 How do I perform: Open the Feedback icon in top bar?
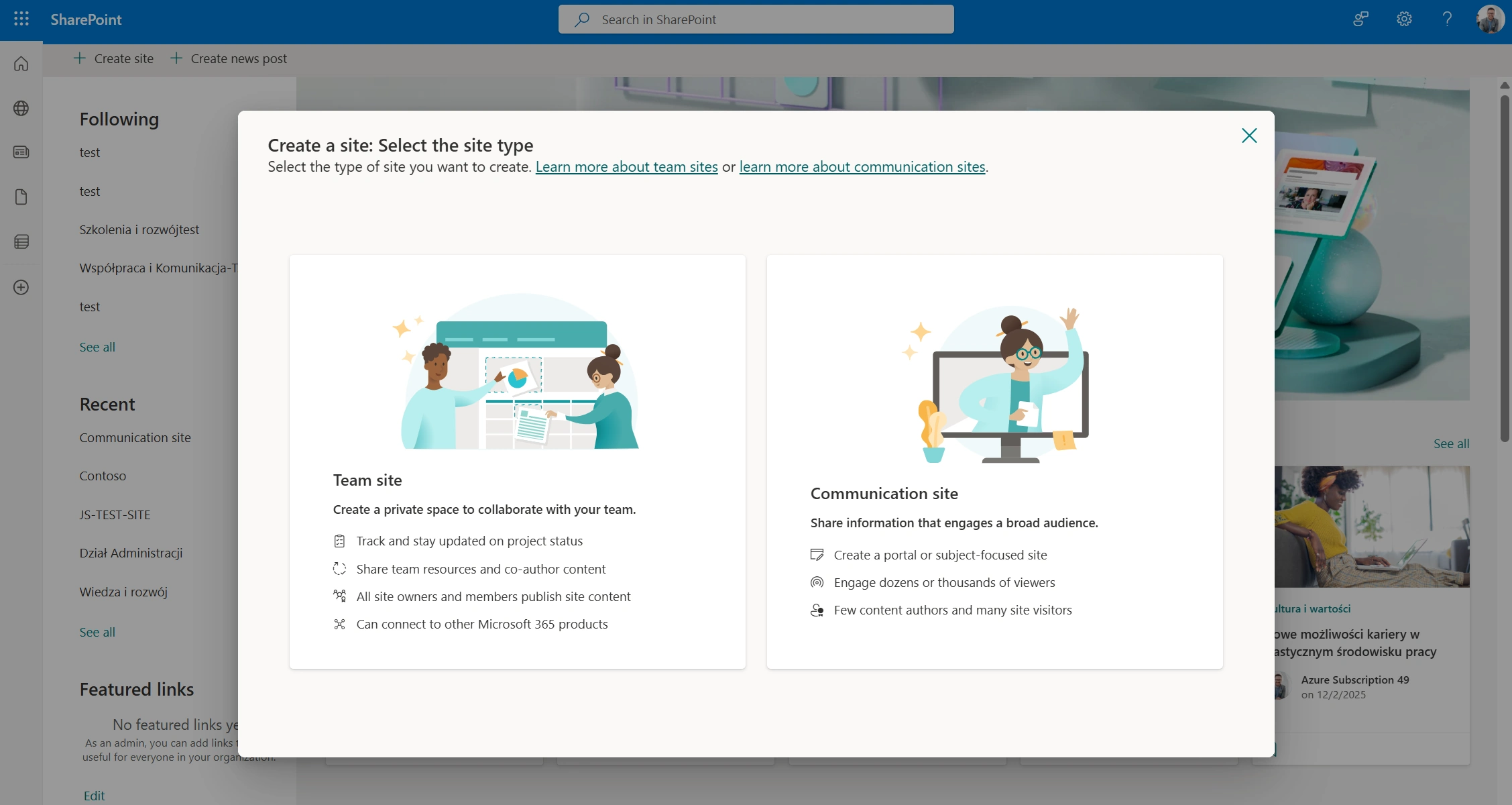coord(1359,19)
